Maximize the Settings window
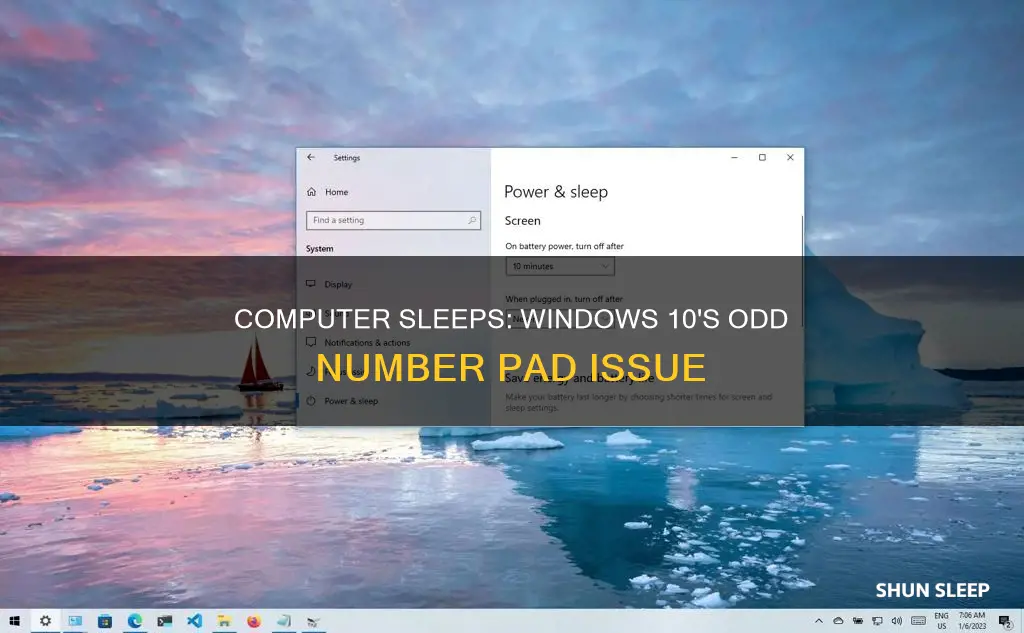 coord(762,157)
